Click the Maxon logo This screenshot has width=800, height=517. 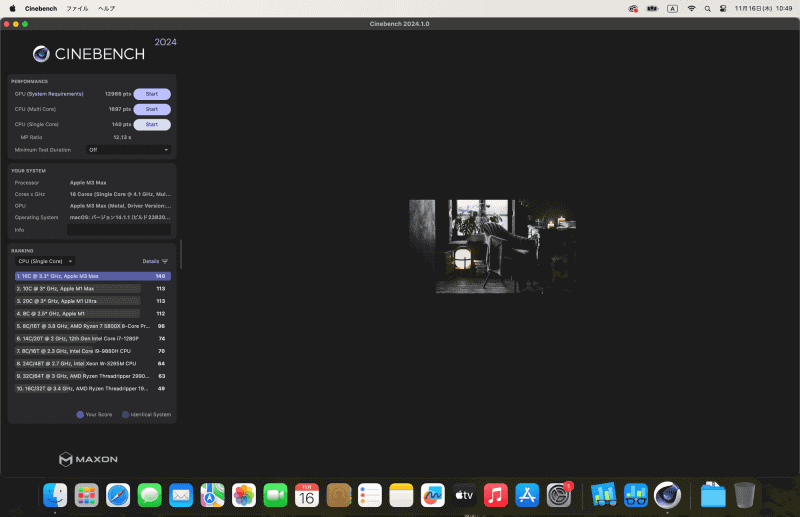[x=88, y=459]
